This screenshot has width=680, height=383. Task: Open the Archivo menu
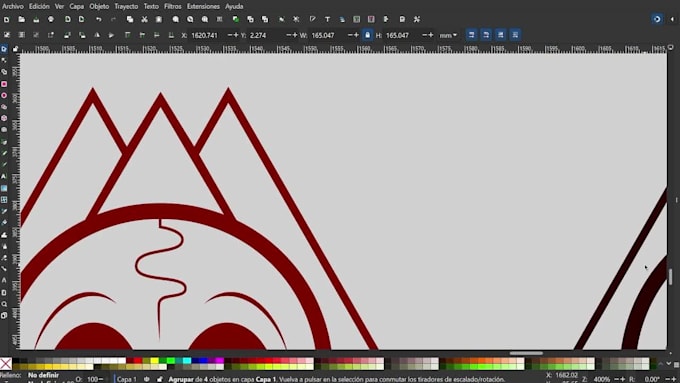13,7
